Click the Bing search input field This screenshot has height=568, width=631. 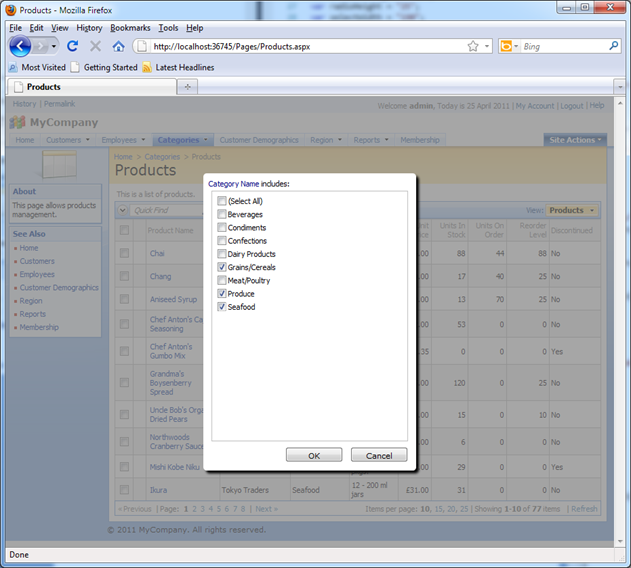[564, 46]
